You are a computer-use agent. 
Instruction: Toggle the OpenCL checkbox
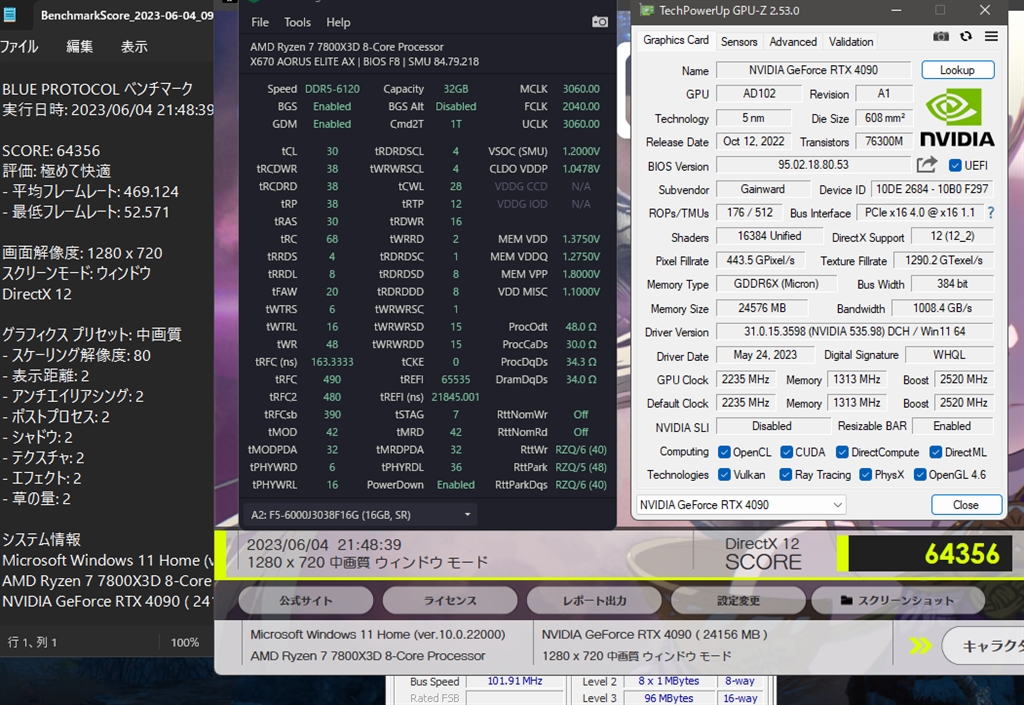[724, 452]
